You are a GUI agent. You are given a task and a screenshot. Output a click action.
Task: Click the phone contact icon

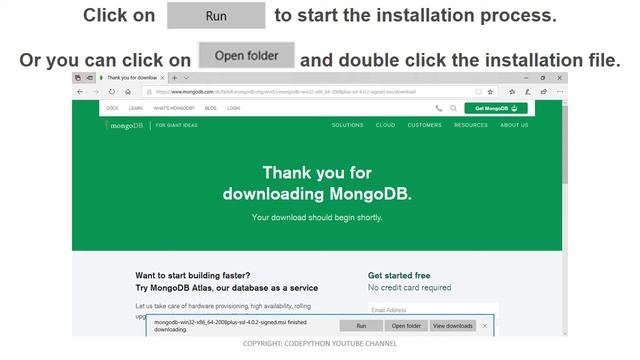coord(439,108)
